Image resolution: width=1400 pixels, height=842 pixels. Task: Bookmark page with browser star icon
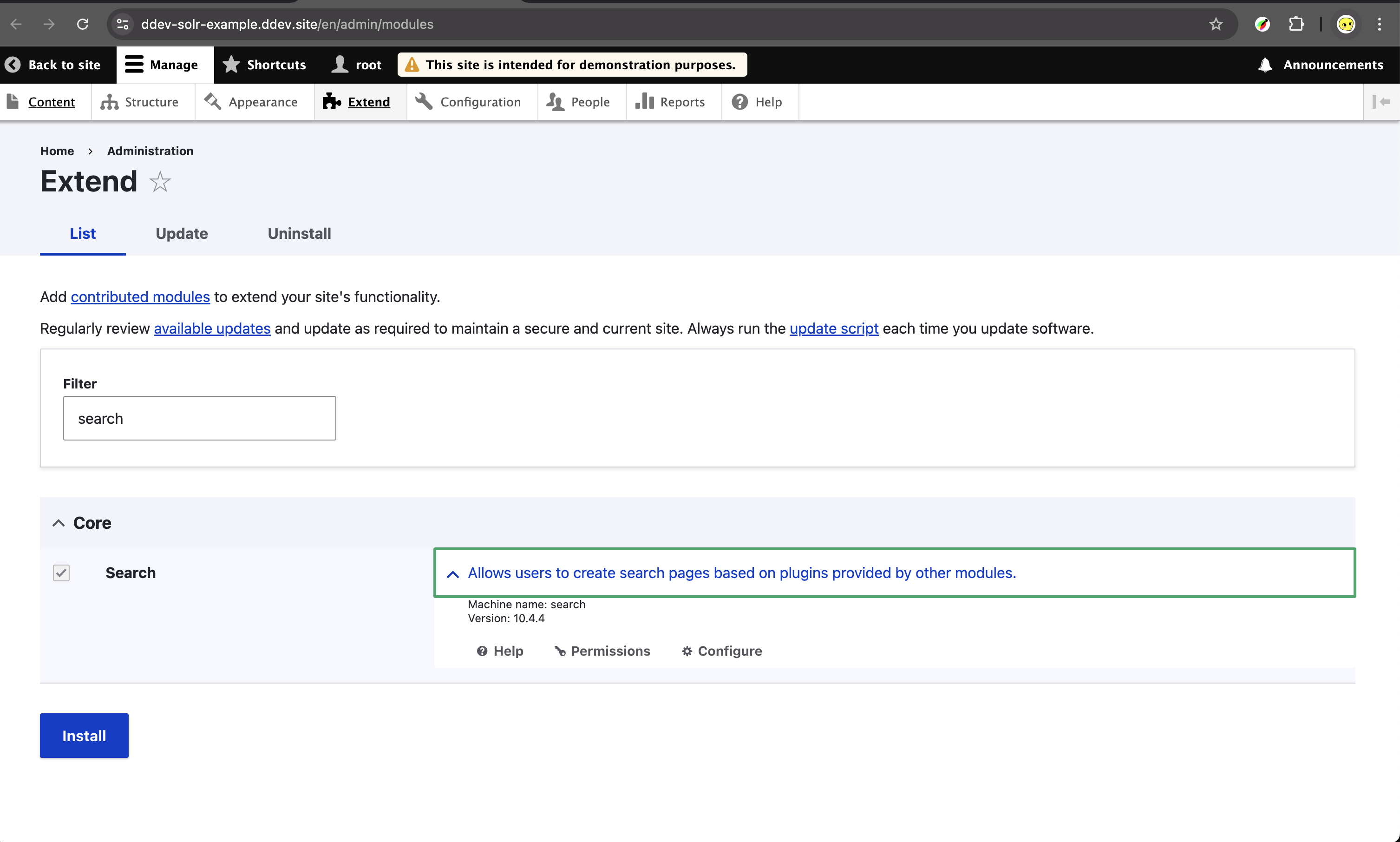pos(1215,25)
